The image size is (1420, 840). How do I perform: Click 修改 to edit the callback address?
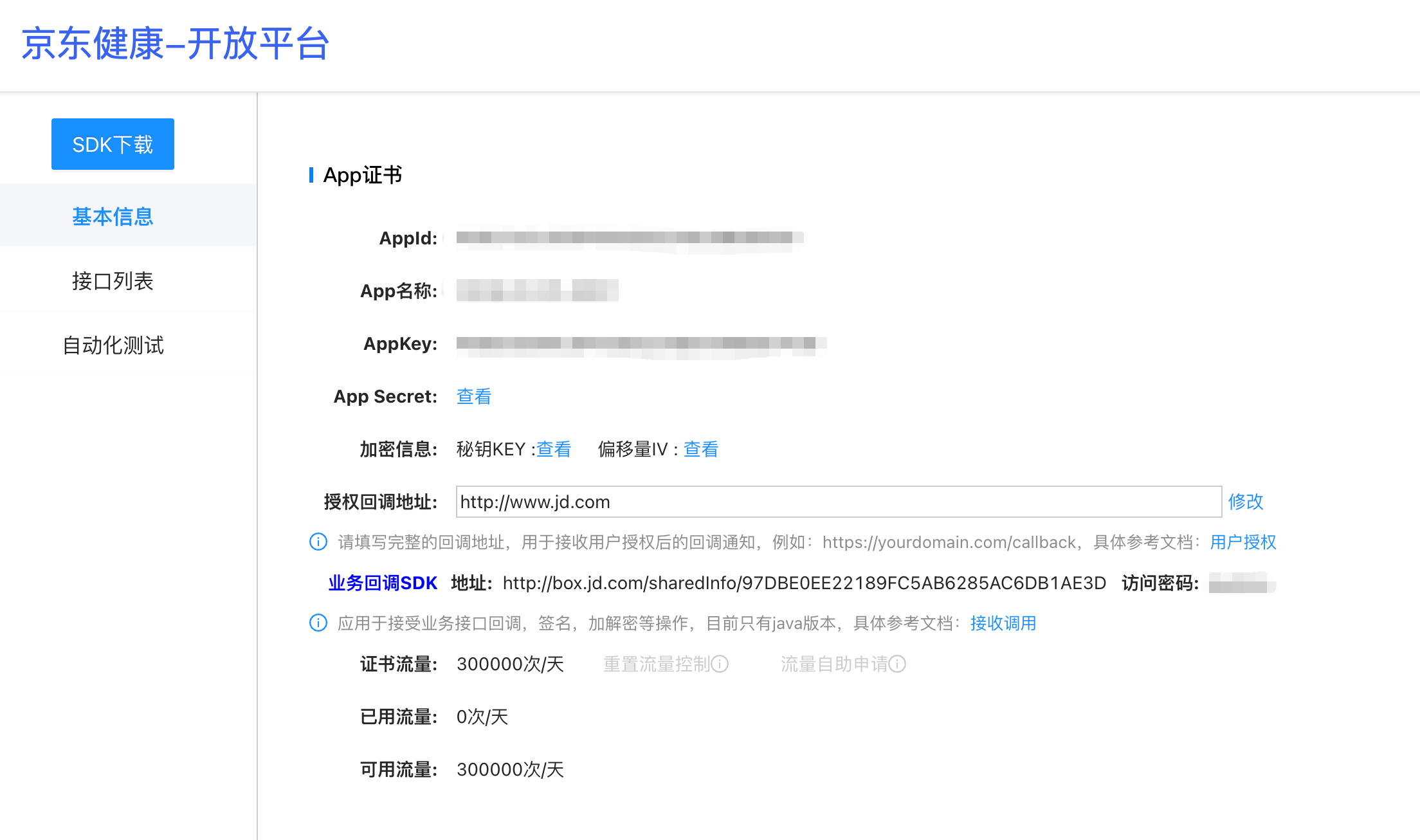1246,502
